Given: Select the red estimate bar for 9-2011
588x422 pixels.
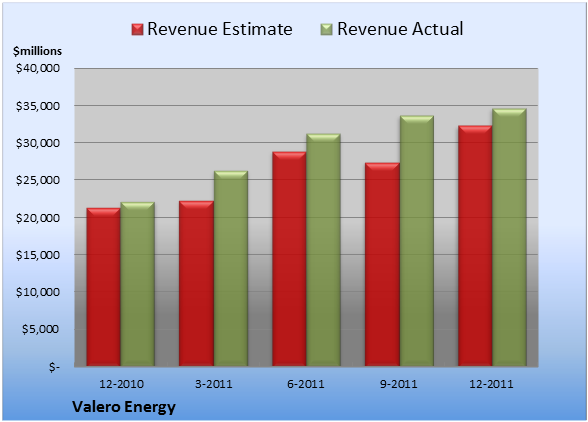Looking at the screenshot, I should pos(382,264).
